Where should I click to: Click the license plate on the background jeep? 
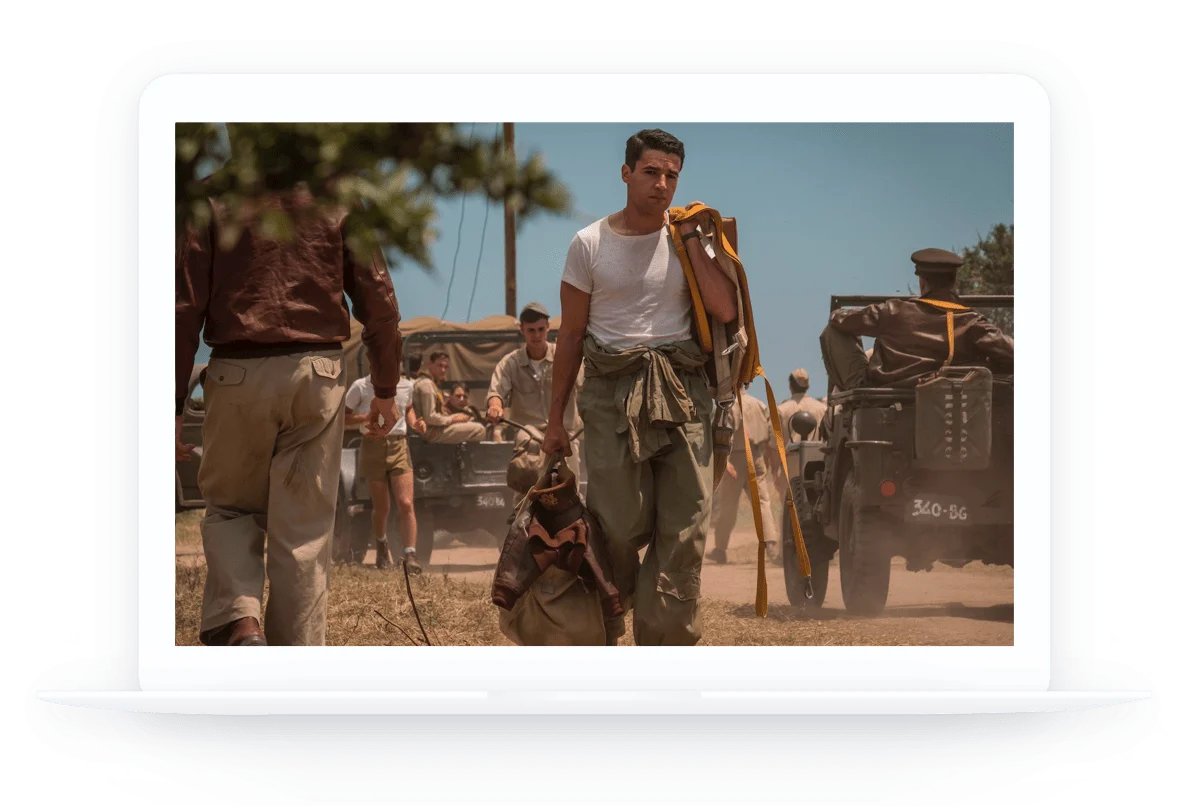click(x=490, y=501)
